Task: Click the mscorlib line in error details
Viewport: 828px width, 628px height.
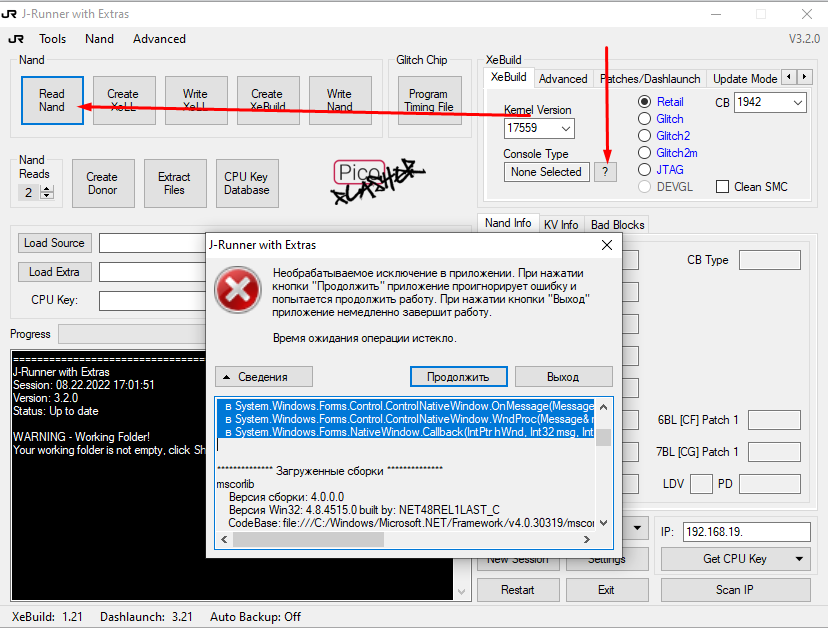Action: click(236, 484)
